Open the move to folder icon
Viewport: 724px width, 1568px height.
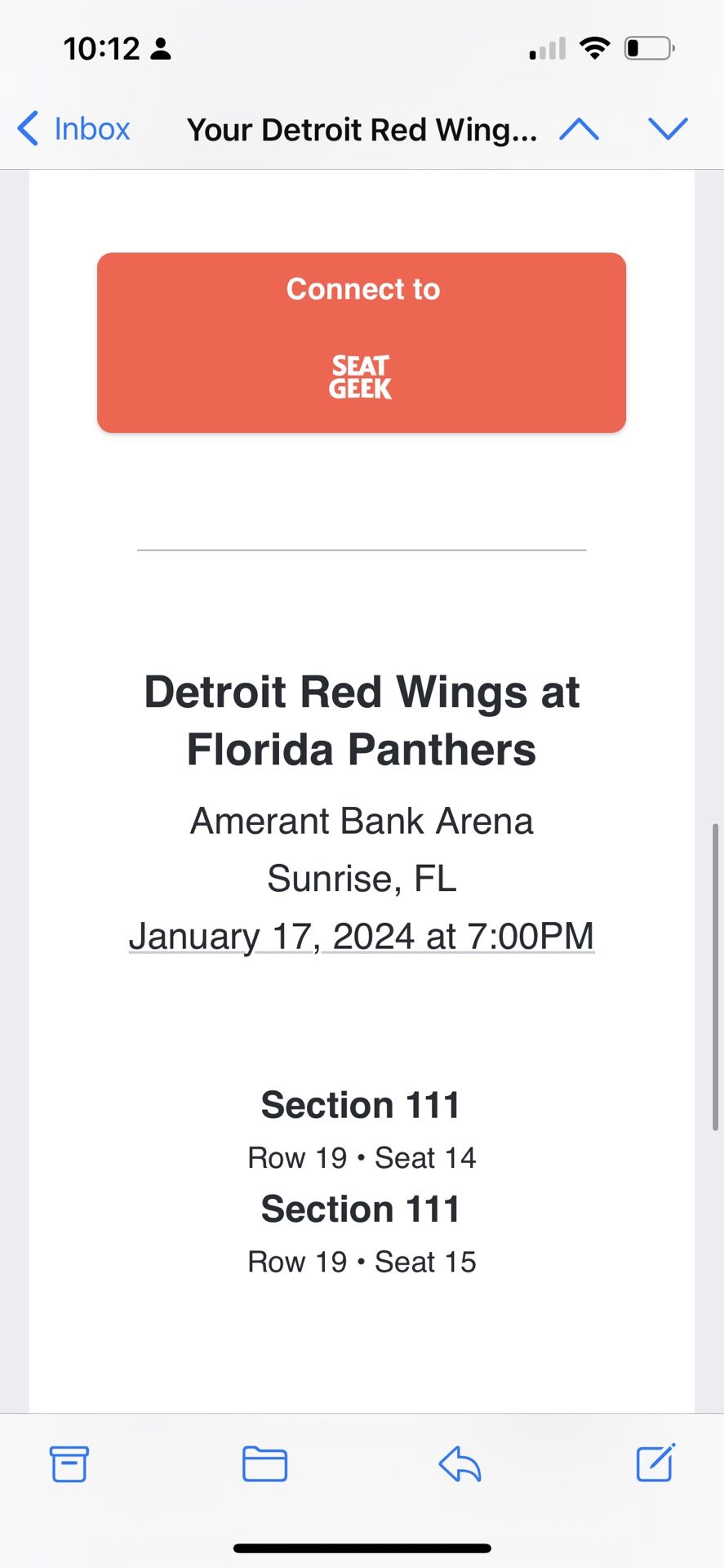pyautogui.click(x=264, y=1463)
